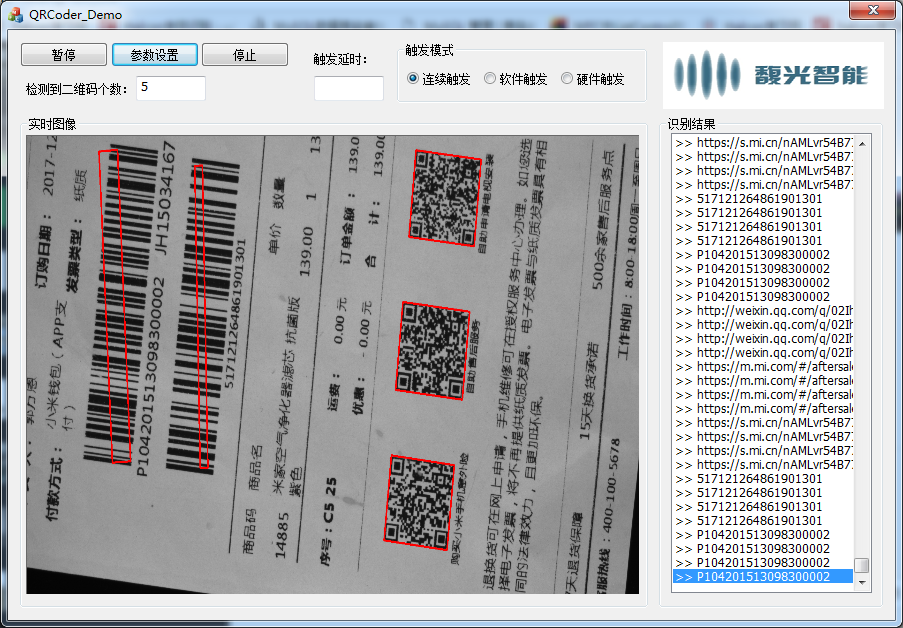This screenshot has width=903, height=628.
Task: Select 软件触发 software trigger mode
Action: tap(515, 79)
